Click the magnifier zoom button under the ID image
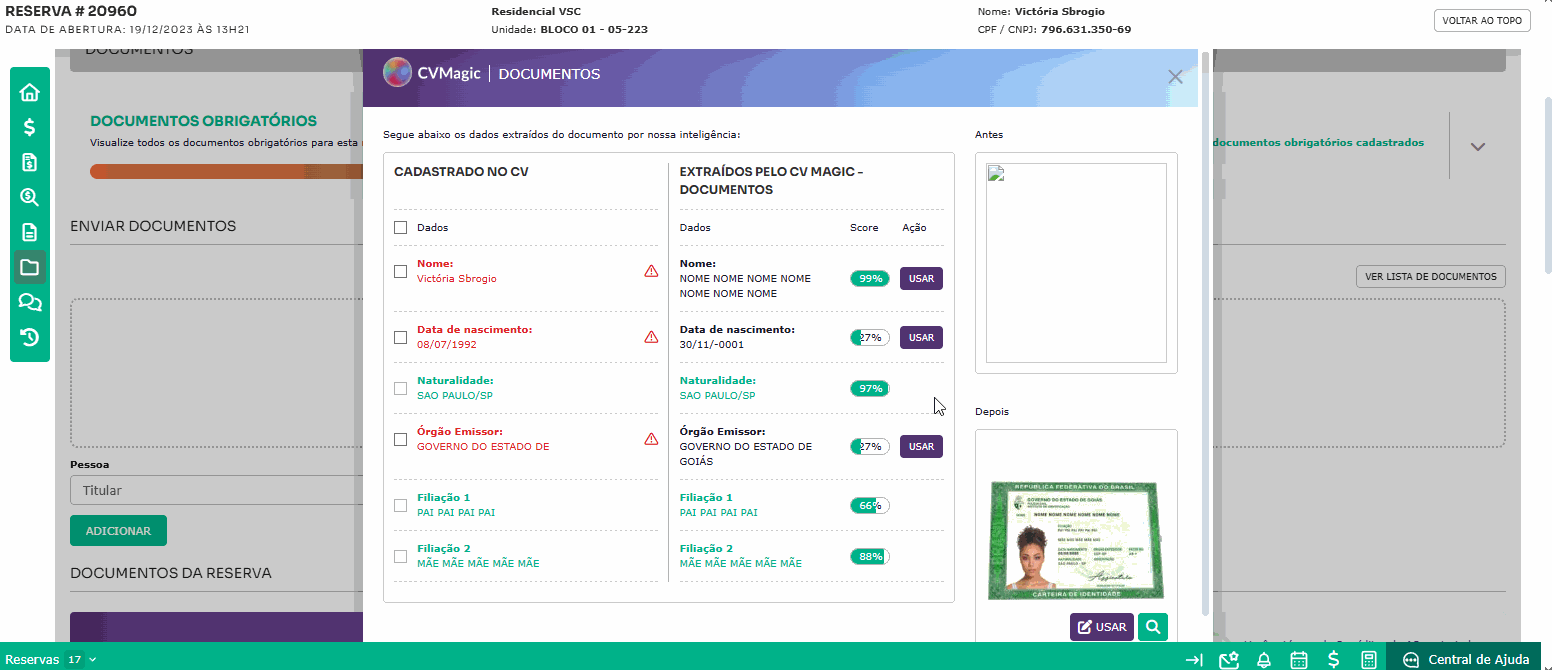1552x670 pixels. click(1153, 627)
